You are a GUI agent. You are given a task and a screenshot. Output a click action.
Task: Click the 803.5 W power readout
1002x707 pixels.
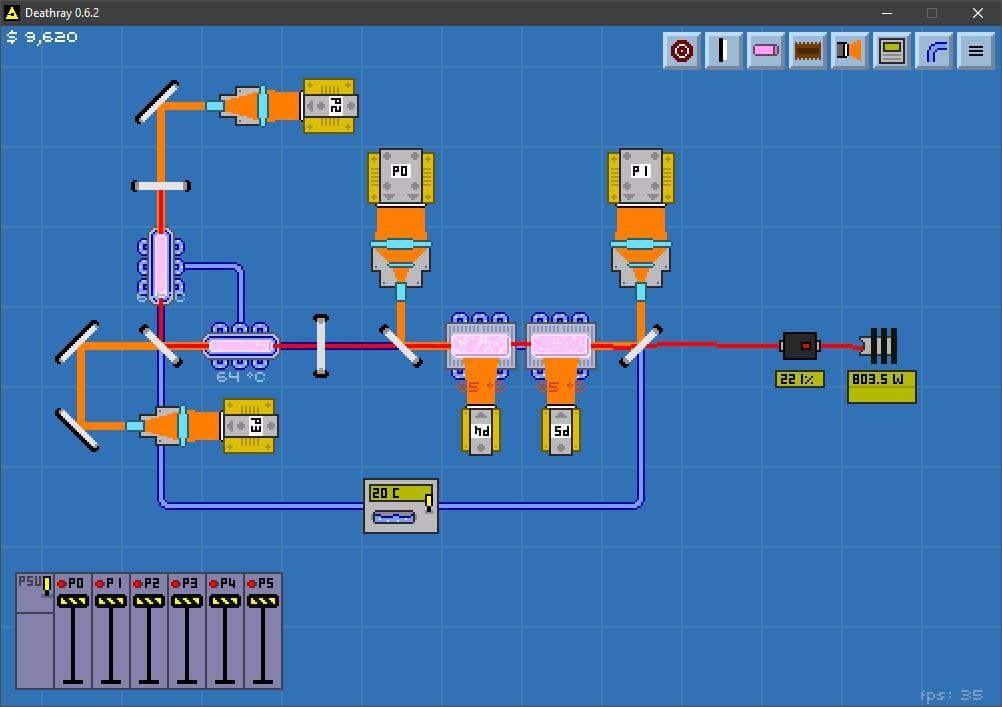pyautogui.click(x=881, y=386)
